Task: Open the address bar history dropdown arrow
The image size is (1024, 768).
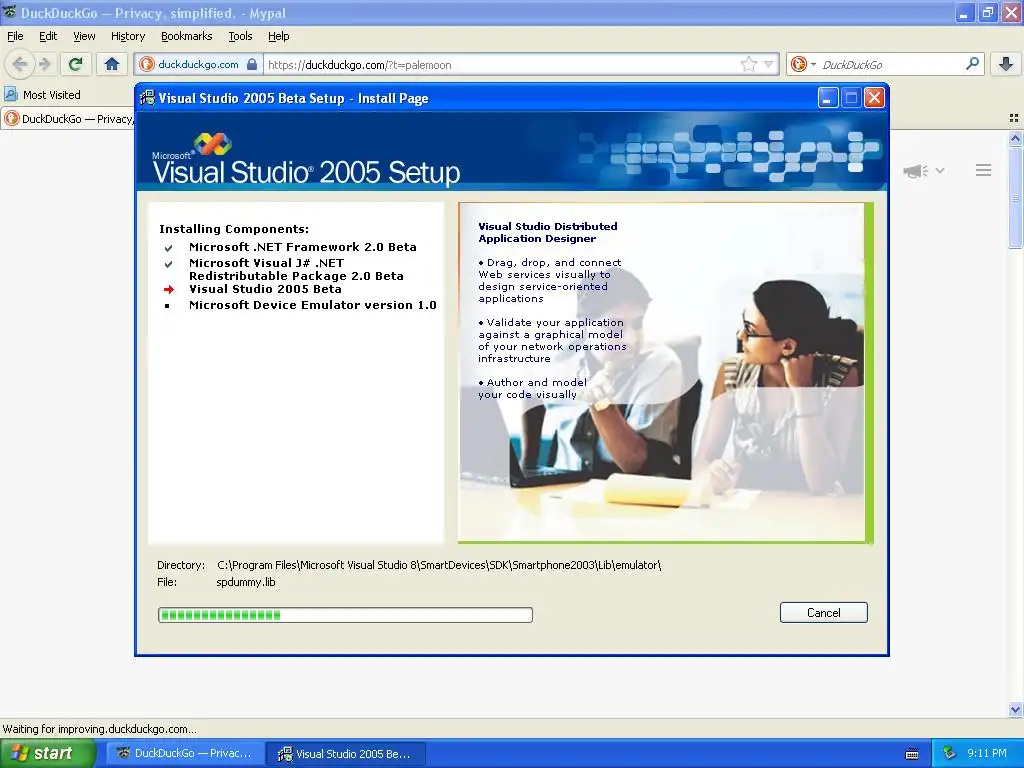Action: coord(769,65)
